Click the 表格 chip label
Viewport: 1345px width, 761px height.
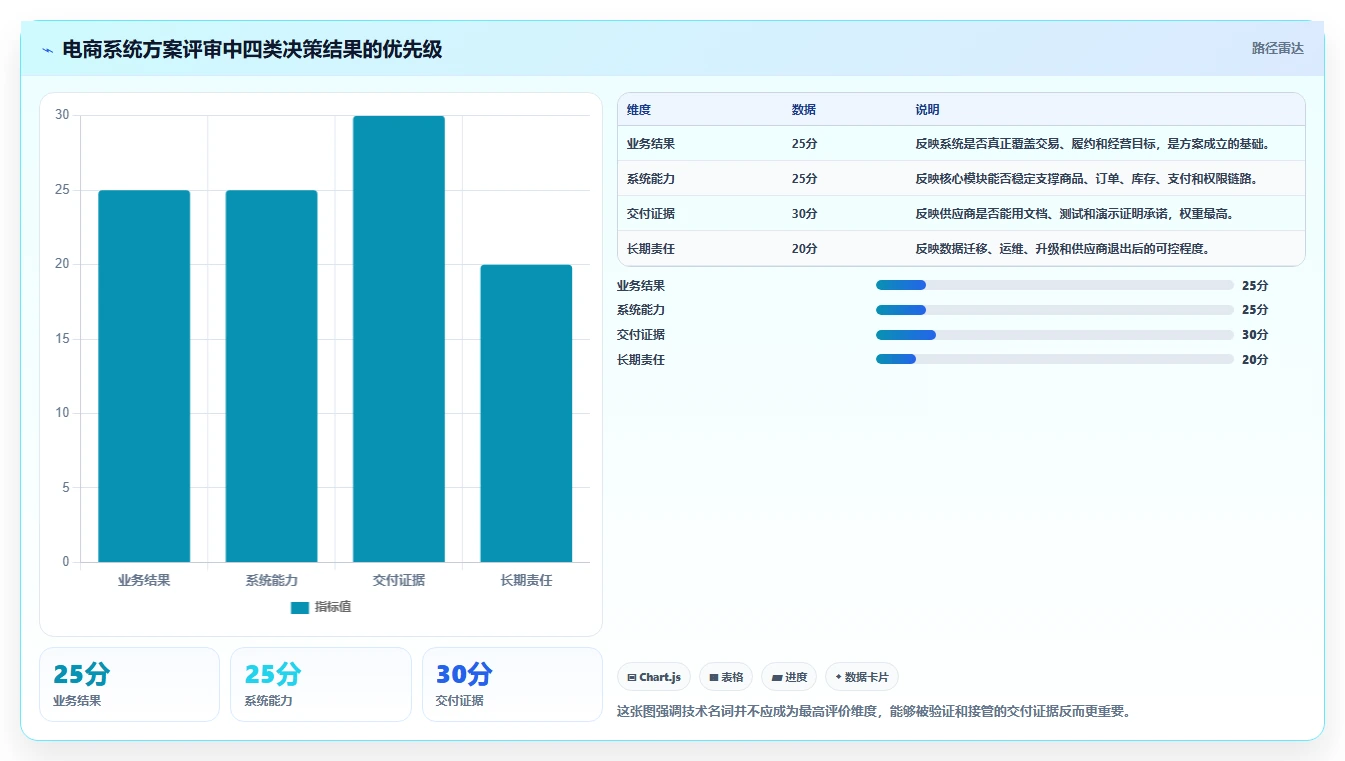pos(732,677)
